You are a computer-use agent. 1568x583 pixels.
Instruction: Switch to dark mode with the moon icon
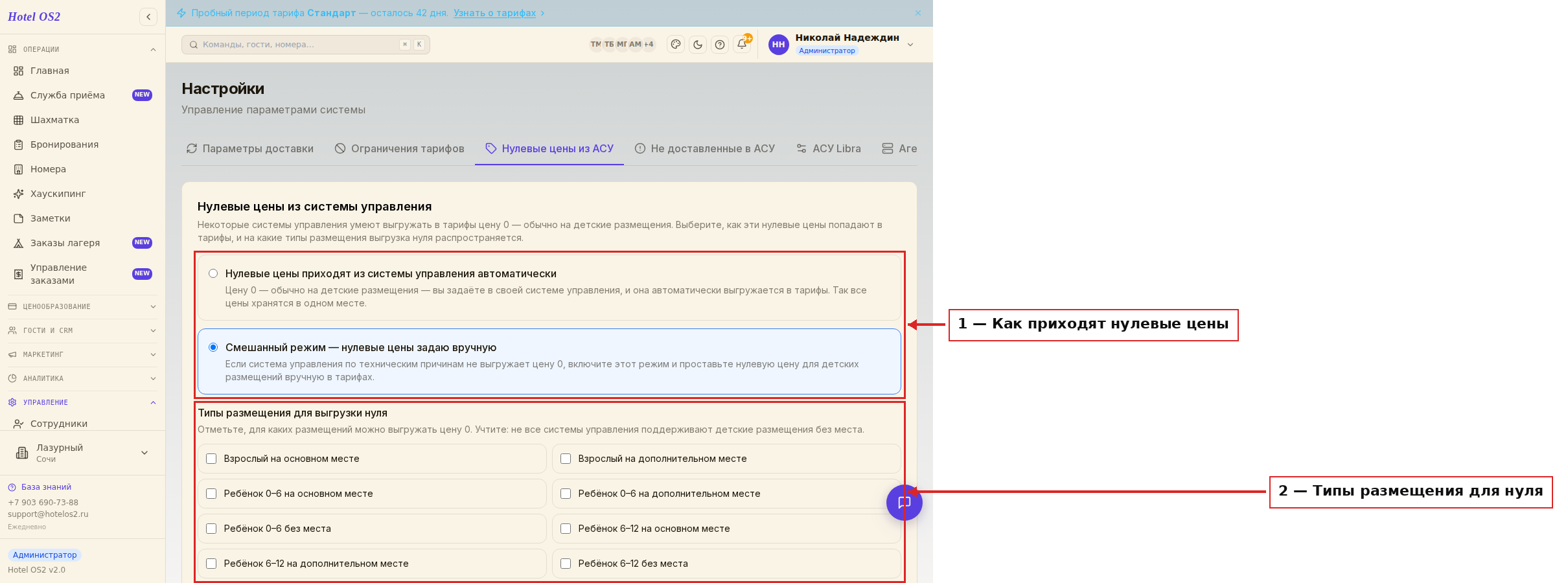point(698,45)
